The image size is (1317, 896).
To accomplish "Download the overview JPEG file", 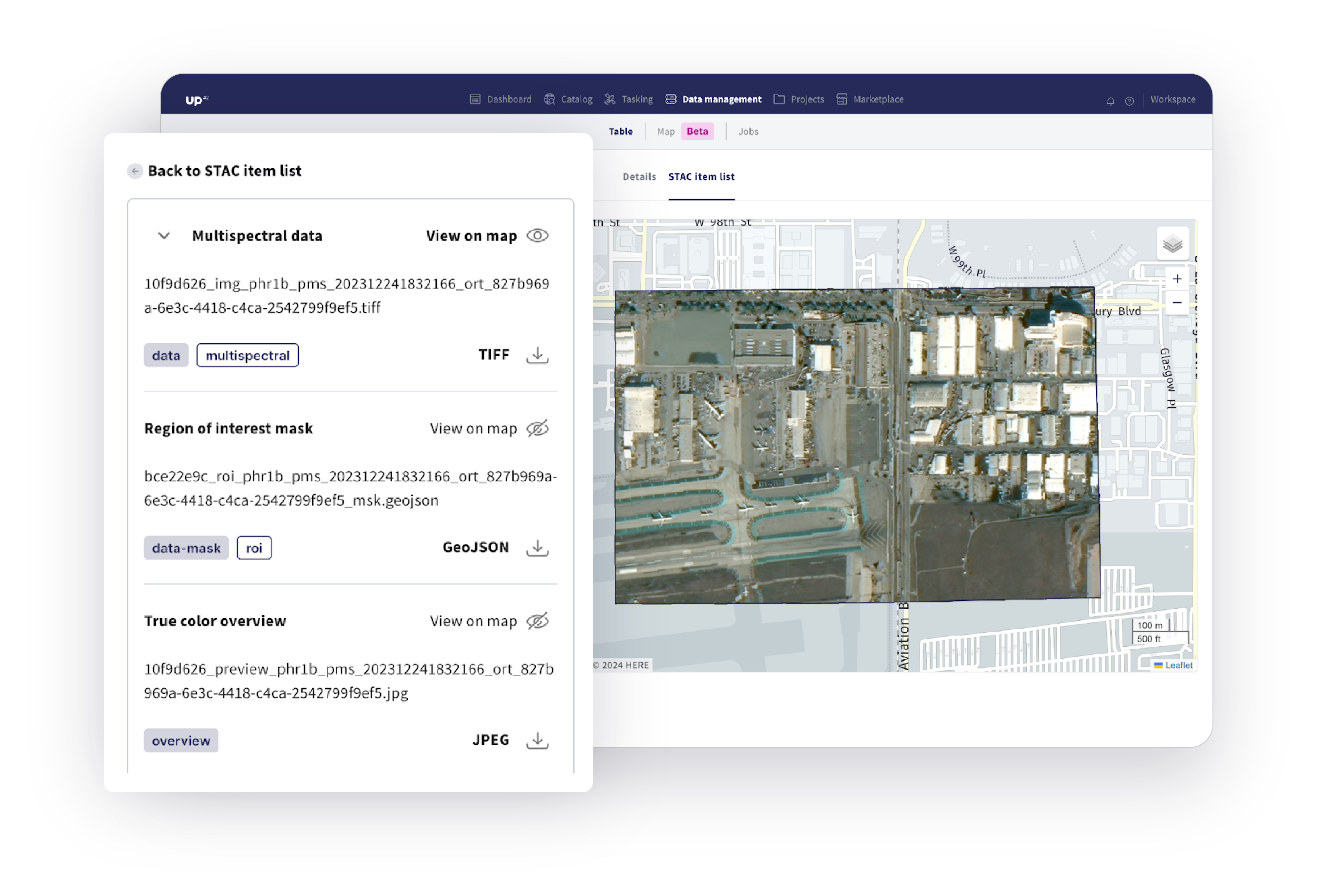I will [x=537, y=740].
